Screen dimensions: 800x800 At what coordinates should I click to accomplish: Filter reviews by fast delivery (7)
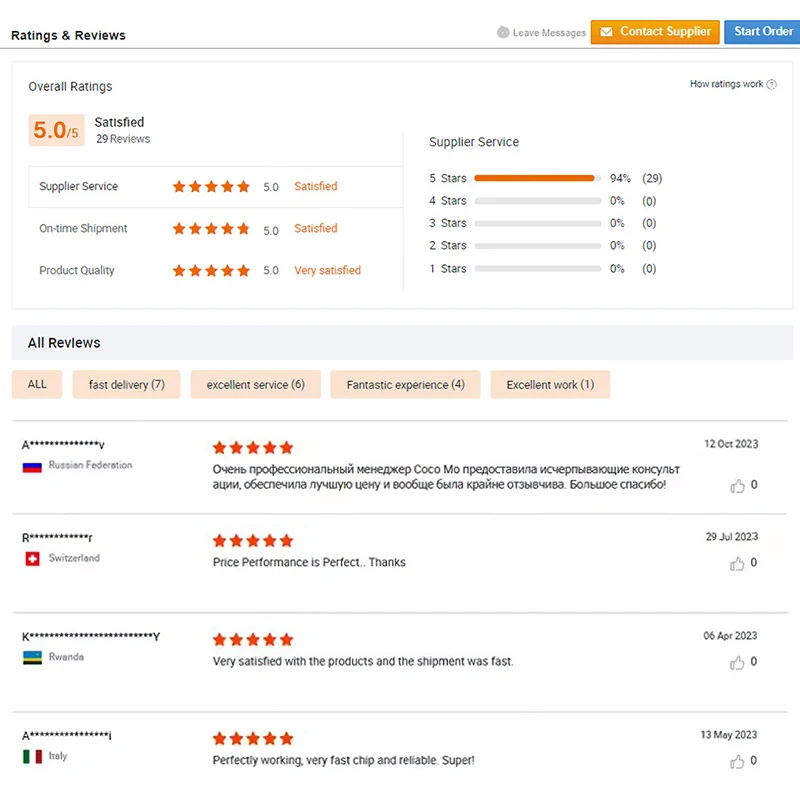click(x=126, y=385)
